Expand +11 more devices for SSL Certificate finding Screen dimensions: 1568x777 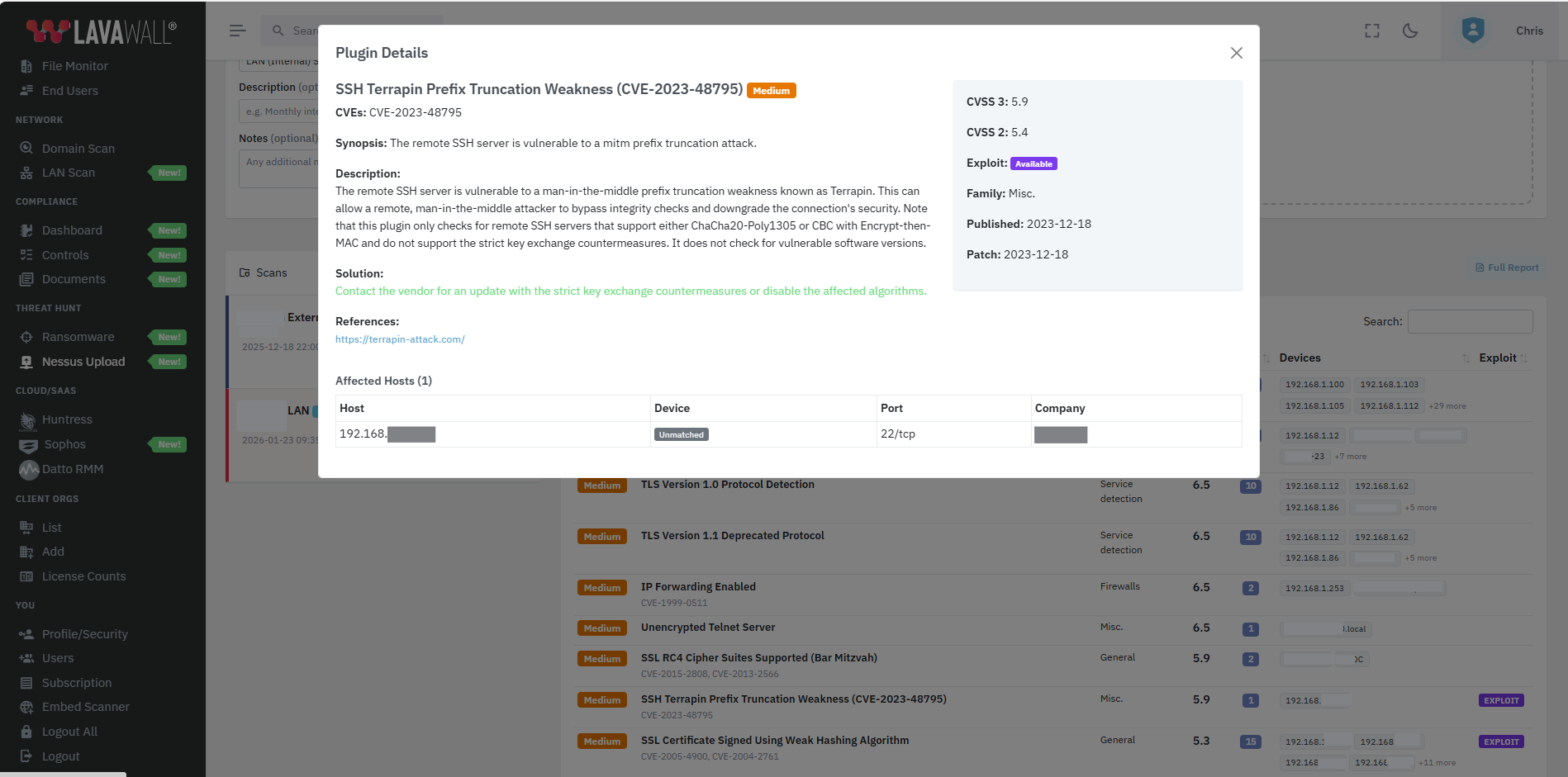[x=1437, y=762]
